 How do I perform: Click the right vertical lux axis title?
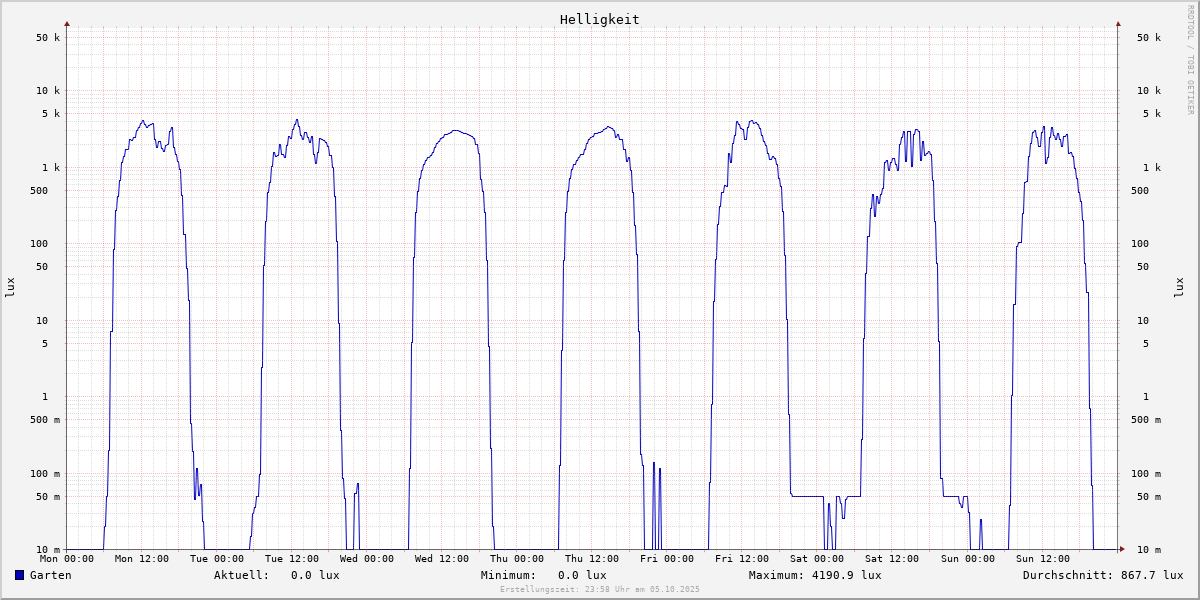pyautogui.click(x=1179, y=287)
